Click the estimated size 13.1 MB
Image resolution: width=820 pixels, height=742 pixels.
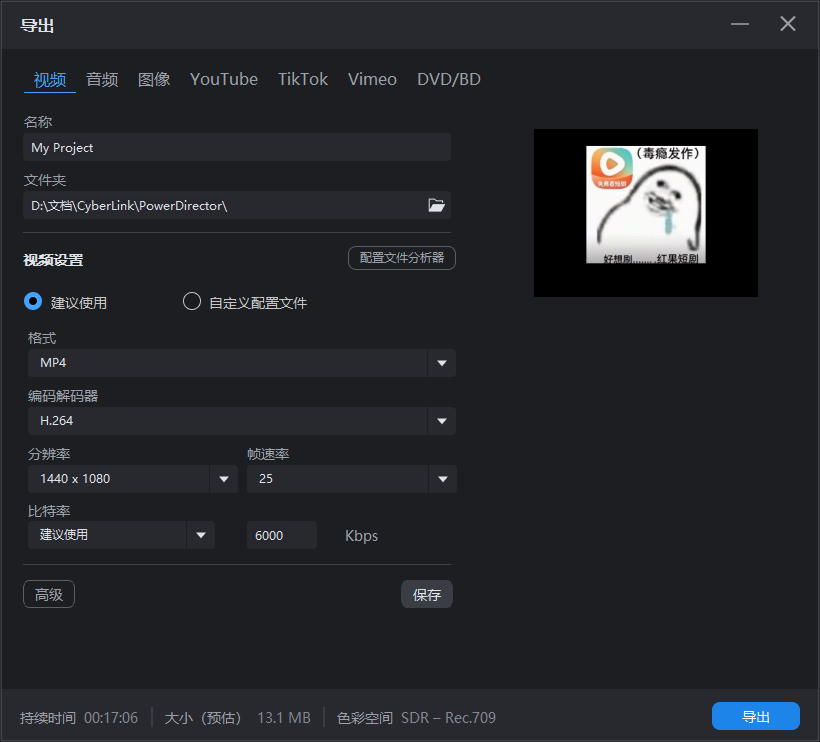284,718
